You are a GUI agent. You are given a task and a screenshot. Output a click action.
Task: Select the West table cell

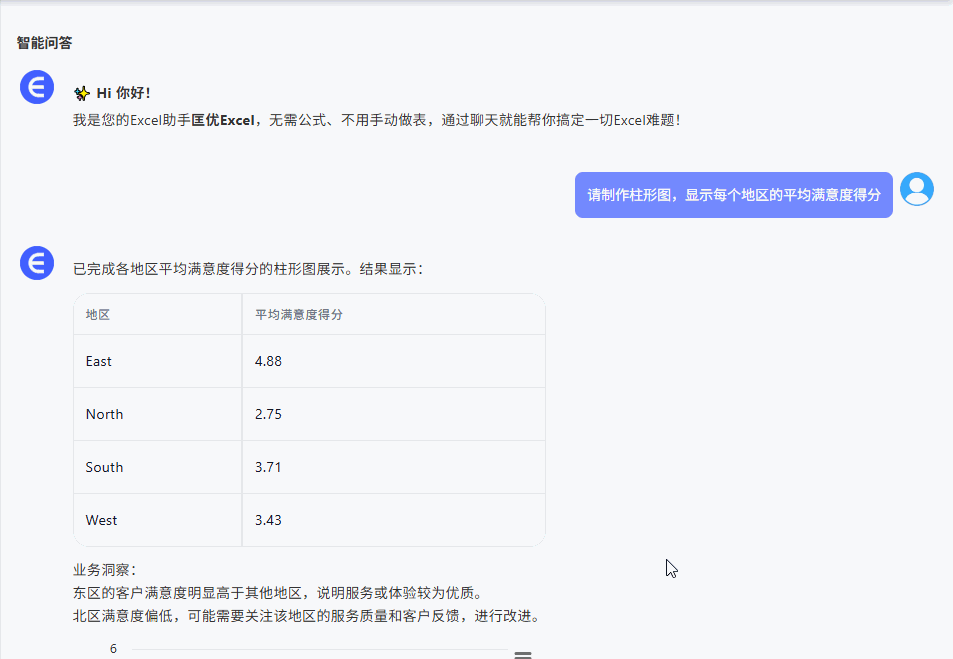tap(158, 520)
